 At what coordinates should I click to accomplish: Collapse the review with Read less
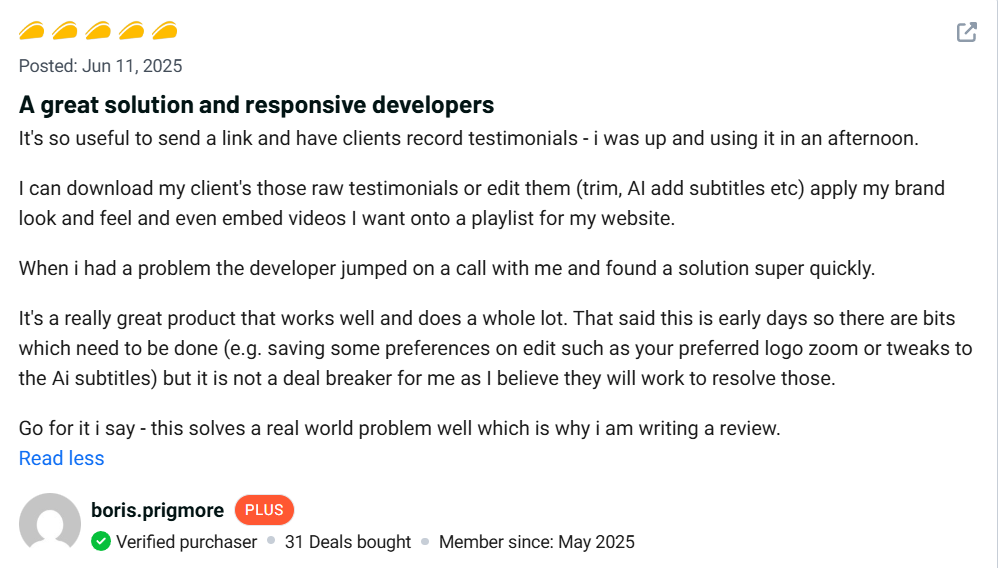[61, 458]
